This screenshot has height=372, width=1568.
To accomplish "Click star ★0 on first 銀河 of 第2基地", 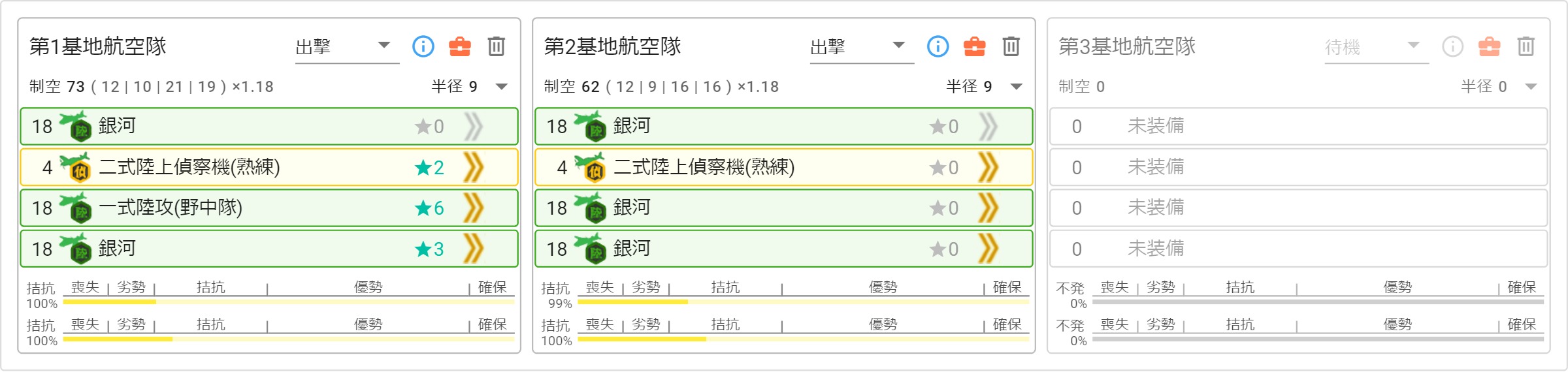I will click(x=944, y=127).
